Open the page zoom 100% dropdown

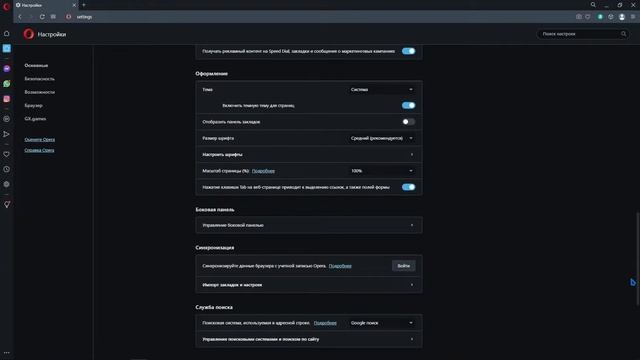[x=382, y=171]
